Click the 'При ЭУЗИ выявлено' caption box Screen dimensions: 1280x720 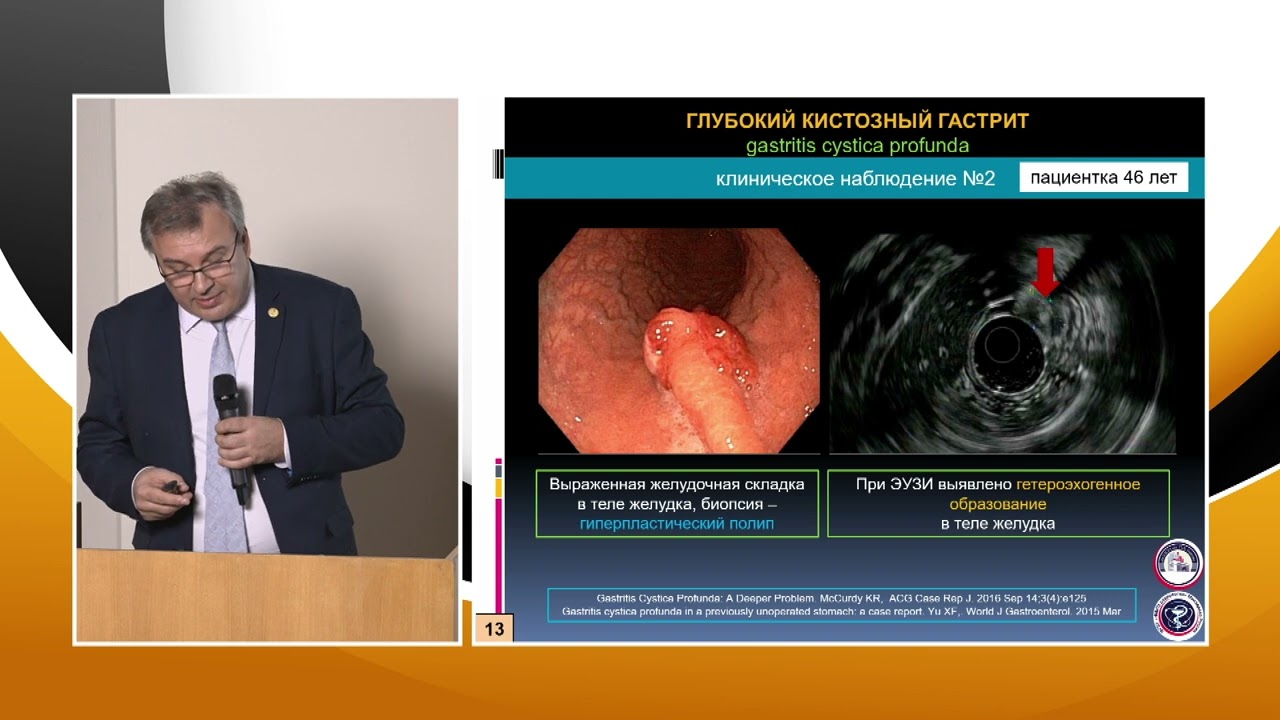[998, 504]
